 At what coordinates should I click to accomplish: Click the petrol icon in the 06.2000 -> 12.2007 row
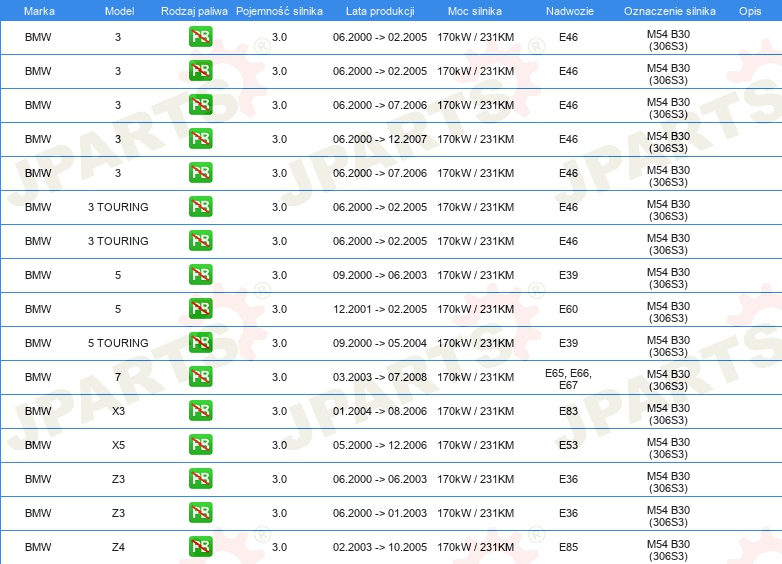point(200,139)
